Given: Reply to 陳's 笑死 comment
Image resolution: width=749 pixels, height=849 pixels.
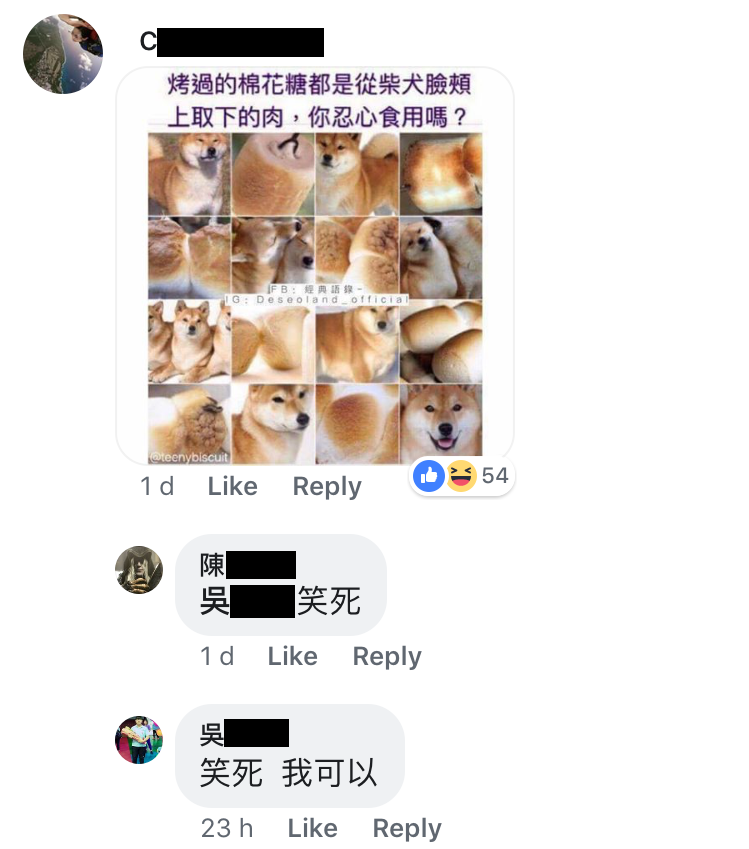Looking at the screenshot, I should click(x=387, y=656).
